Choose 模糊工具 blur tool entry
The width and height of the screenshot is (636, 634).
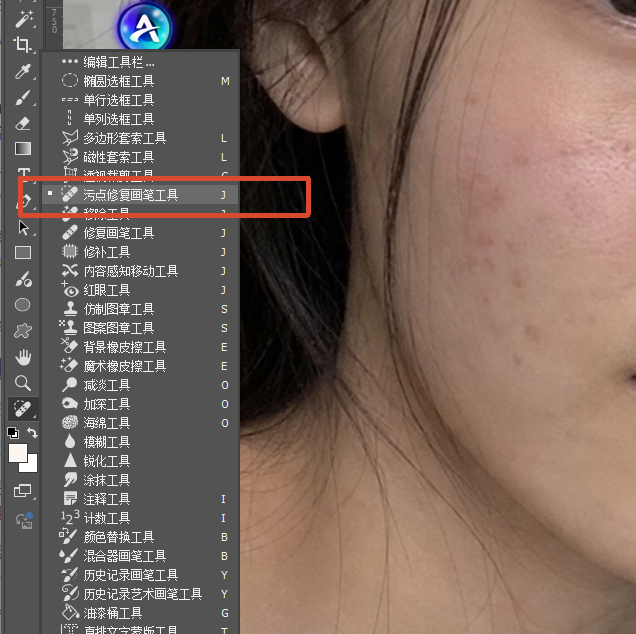pos(141,442)
